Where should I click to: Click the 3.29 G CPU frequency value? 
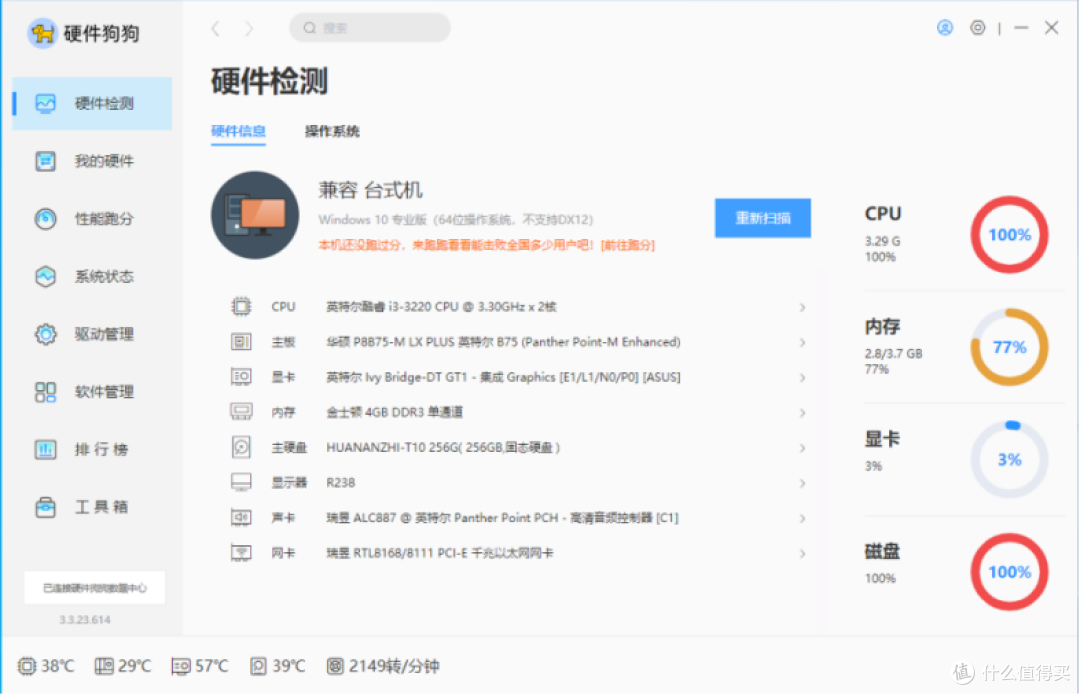[882, 241]
